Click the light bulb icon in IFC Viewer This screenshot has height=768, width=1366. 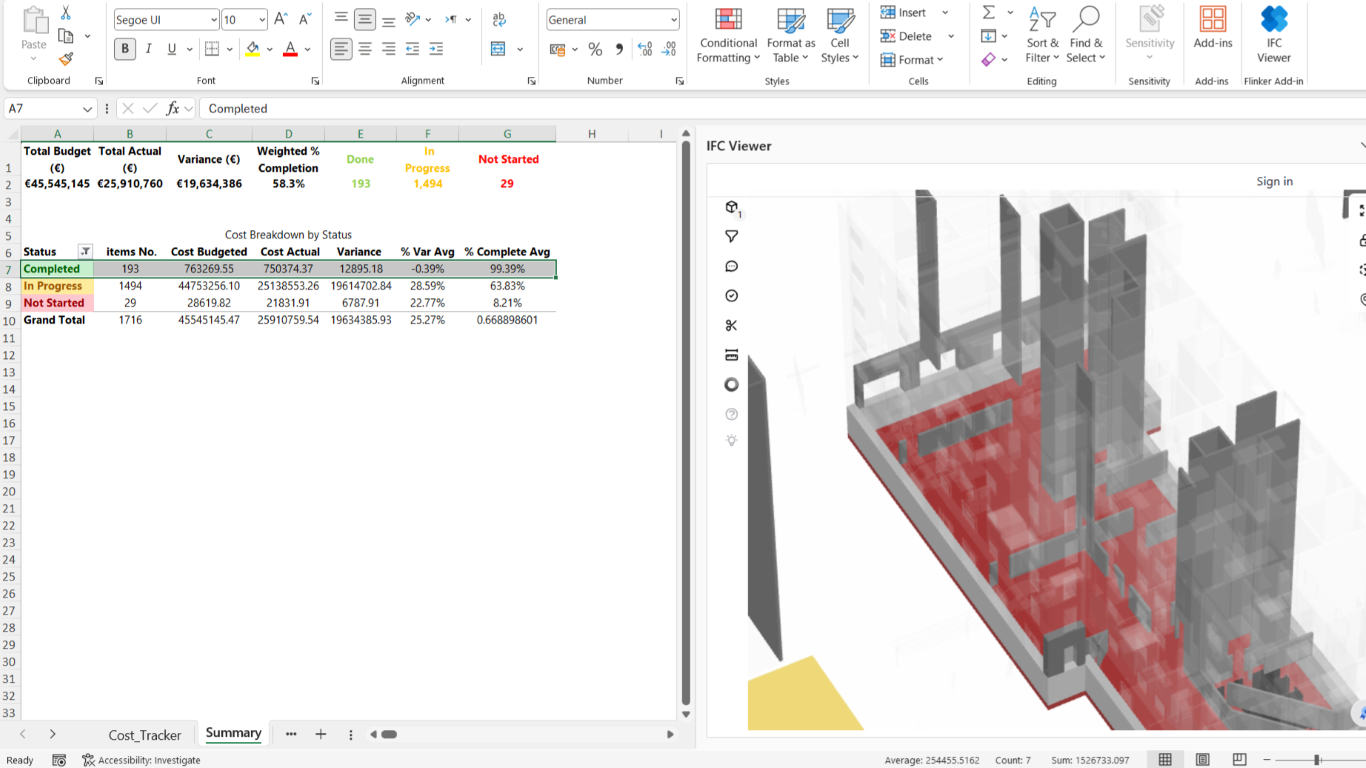[x=732, y=441]
